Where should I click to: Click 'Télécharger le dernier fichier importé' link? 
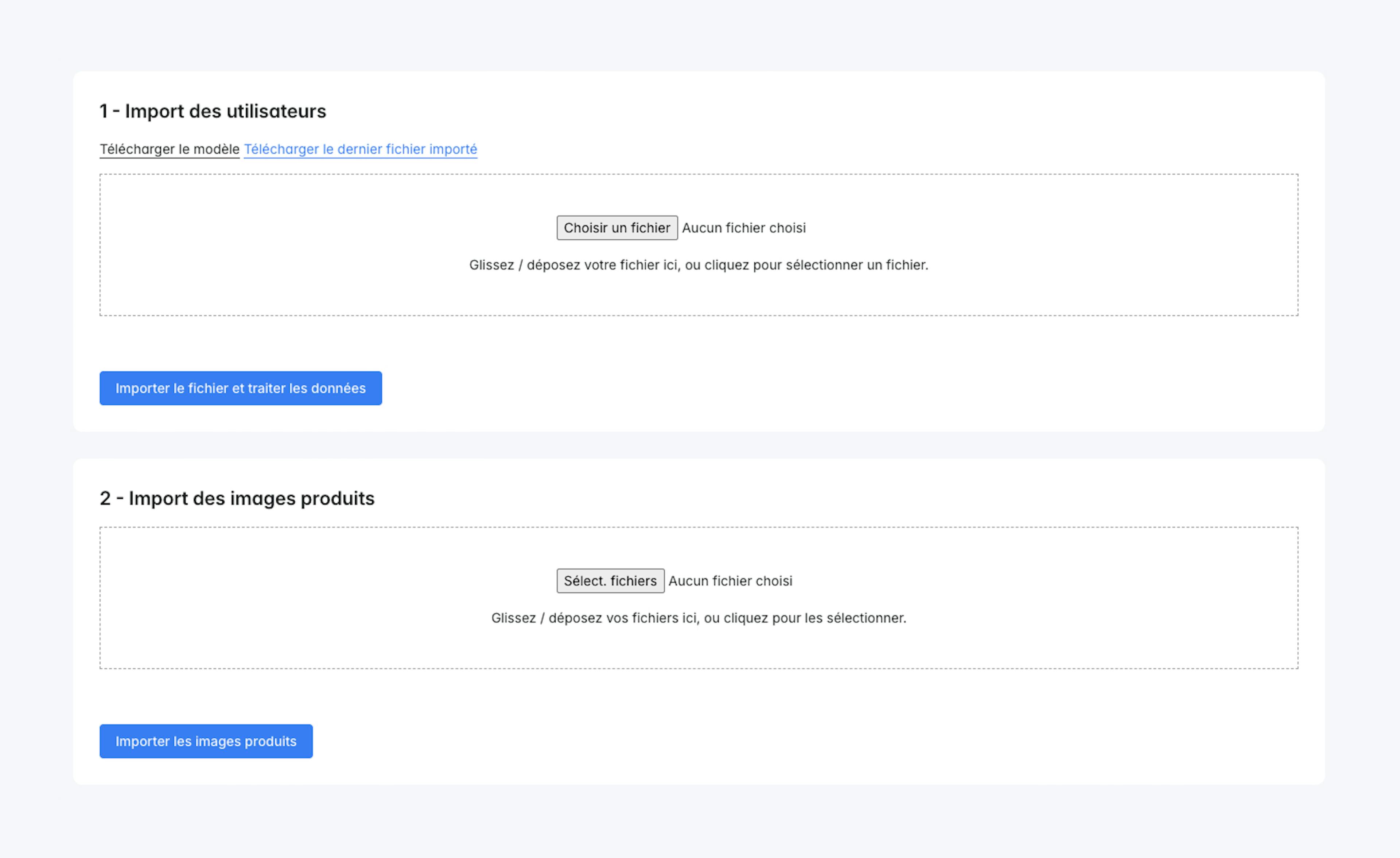point(360,149)
